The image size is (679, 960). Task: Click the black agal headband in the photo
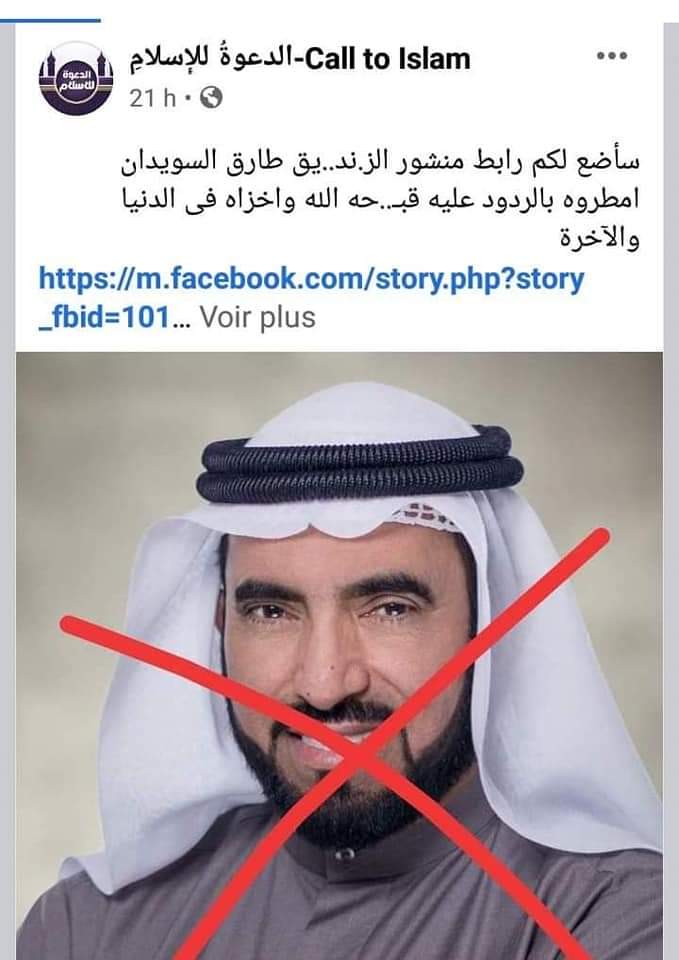(x=360, y=465)
